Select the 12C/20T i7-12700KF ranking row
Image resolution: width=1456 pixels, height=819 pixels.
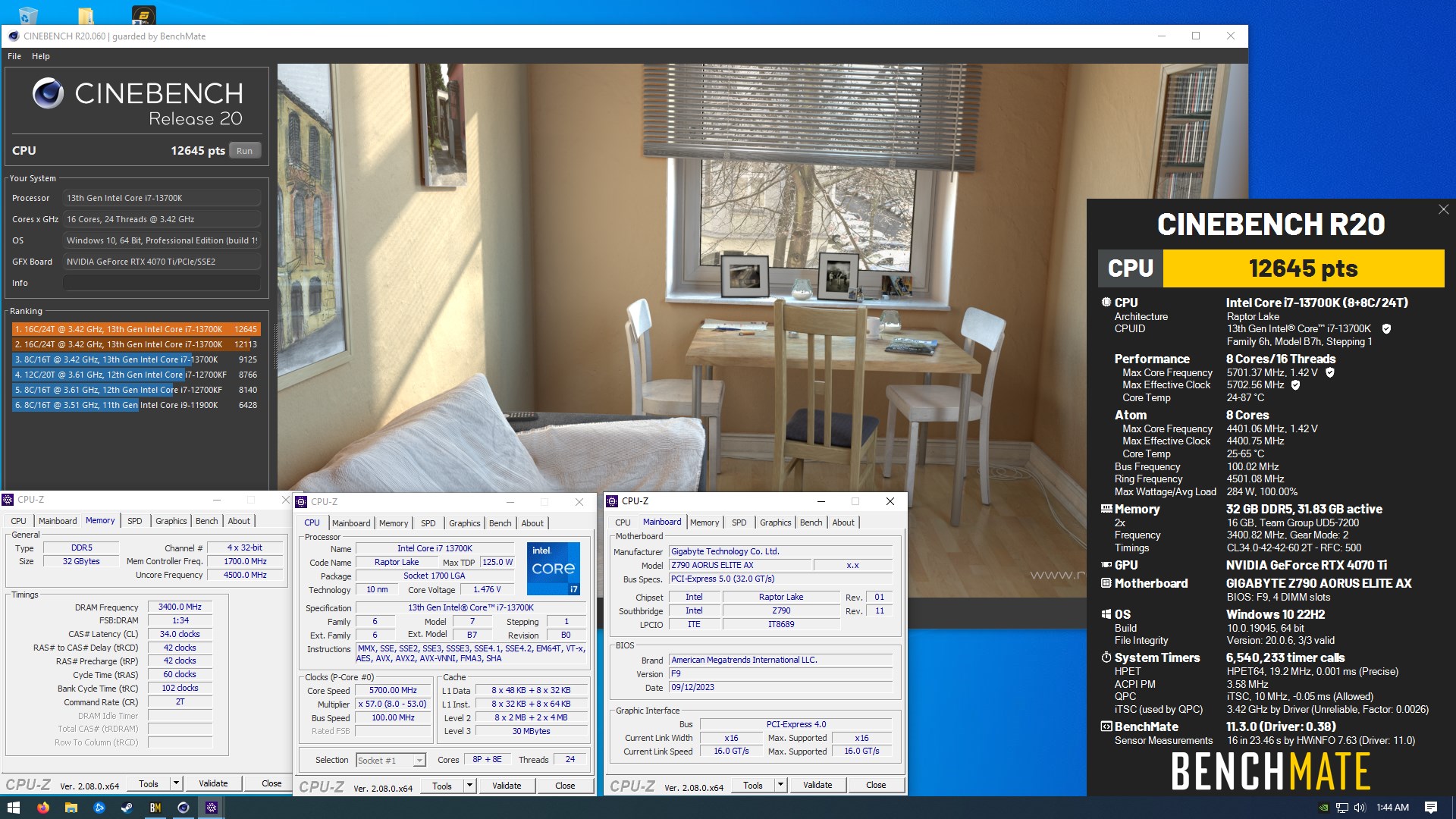[136, 375]
